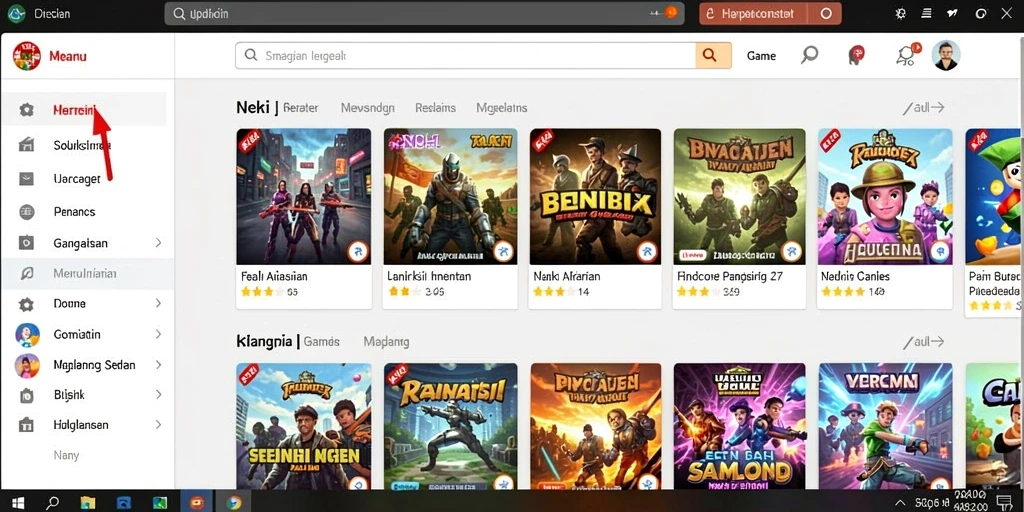Click the Herpetconstat orange button
The height and width of the screenshot is (512, 1024).
click(752, 13)
